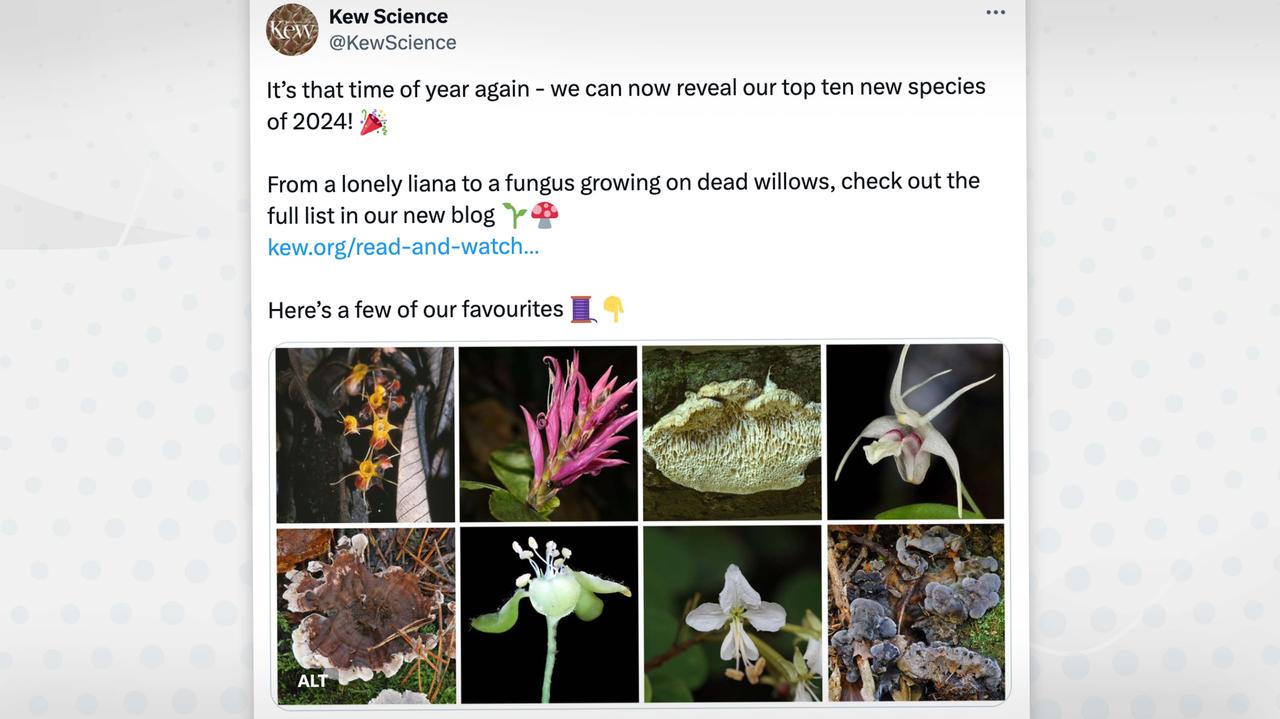Open the Kew Science display name

click(388, 16)
